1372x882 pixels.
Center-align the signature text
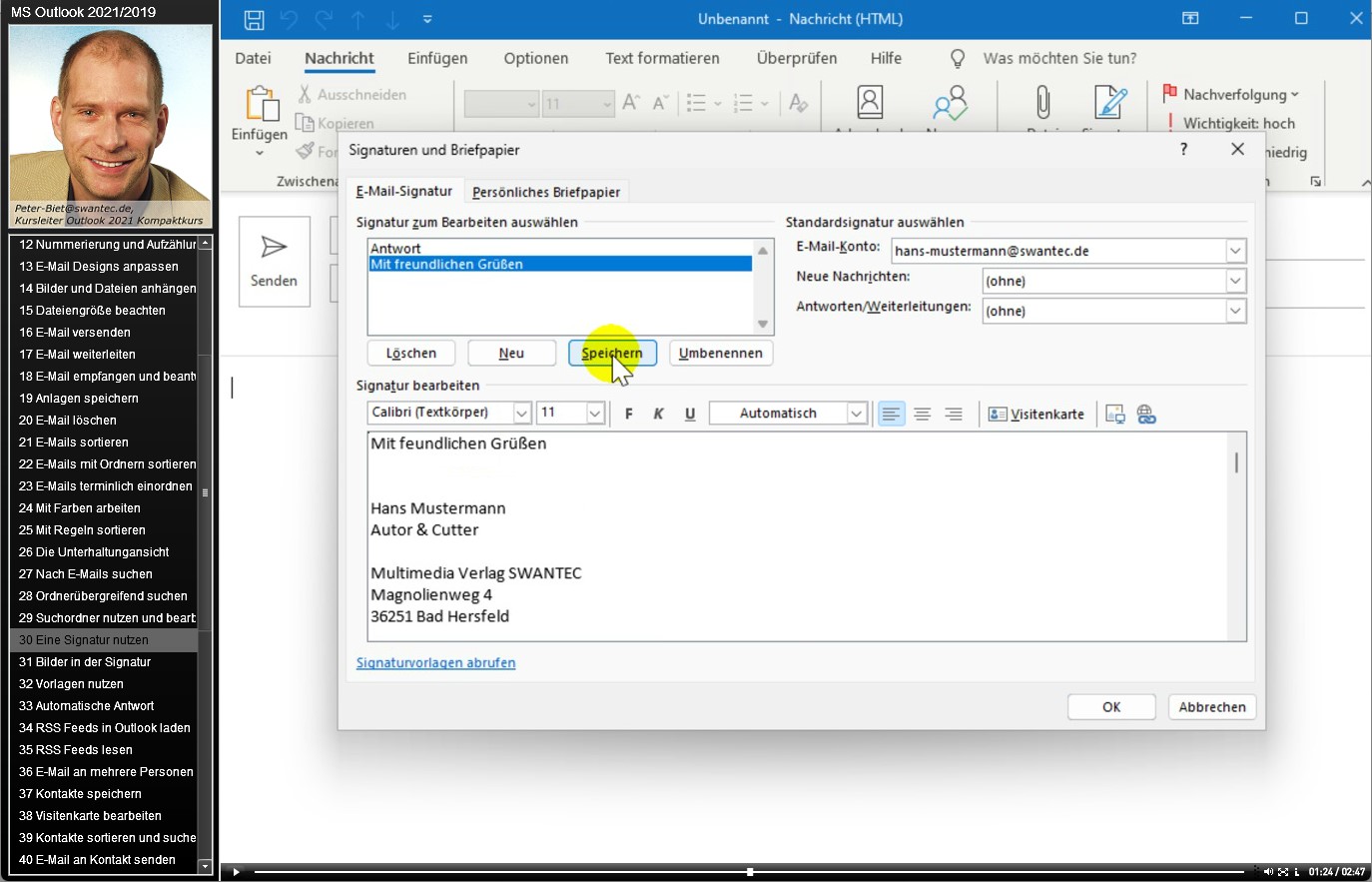point(923,414)
